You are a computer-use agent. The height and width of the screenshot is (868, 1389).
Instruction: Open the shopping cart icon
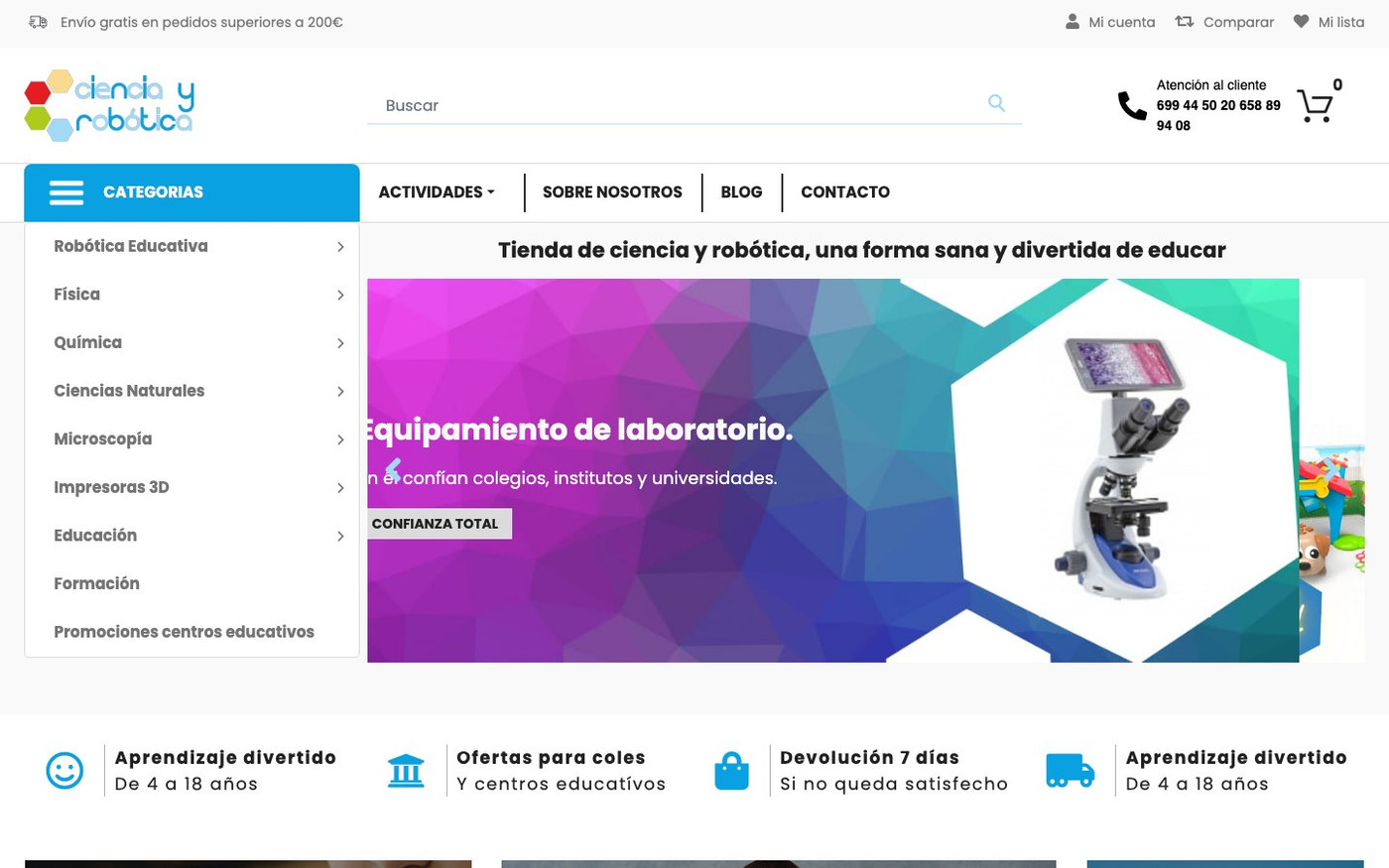tap(1315, 106)
